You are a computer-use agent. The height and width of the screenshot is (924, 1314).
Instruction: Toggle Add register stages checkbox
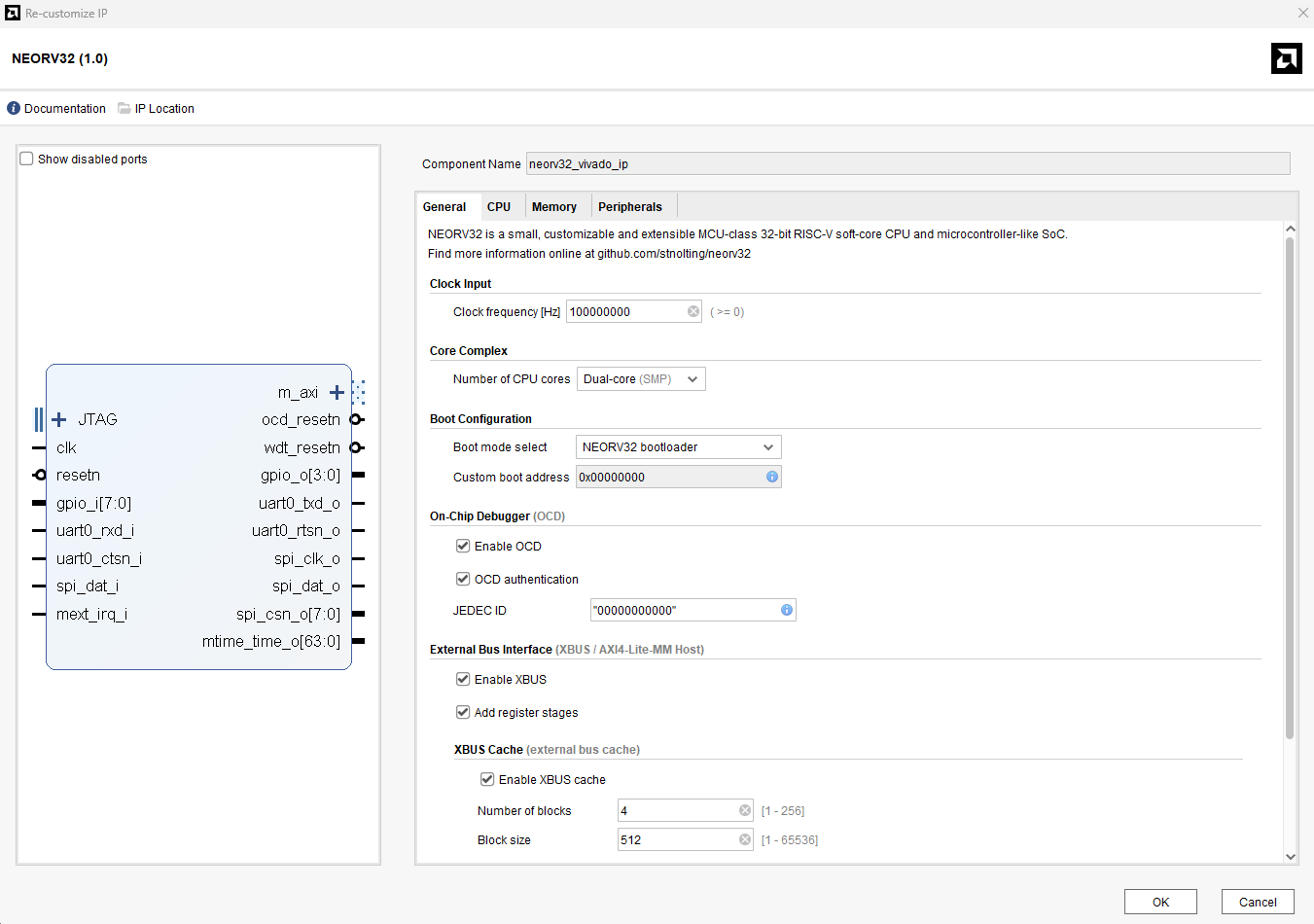[x=463, y=712]
